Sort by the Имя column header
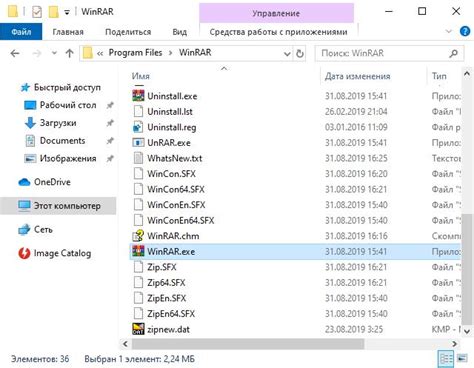The height and width of the screenshot is (368, 474). [140, 76]
